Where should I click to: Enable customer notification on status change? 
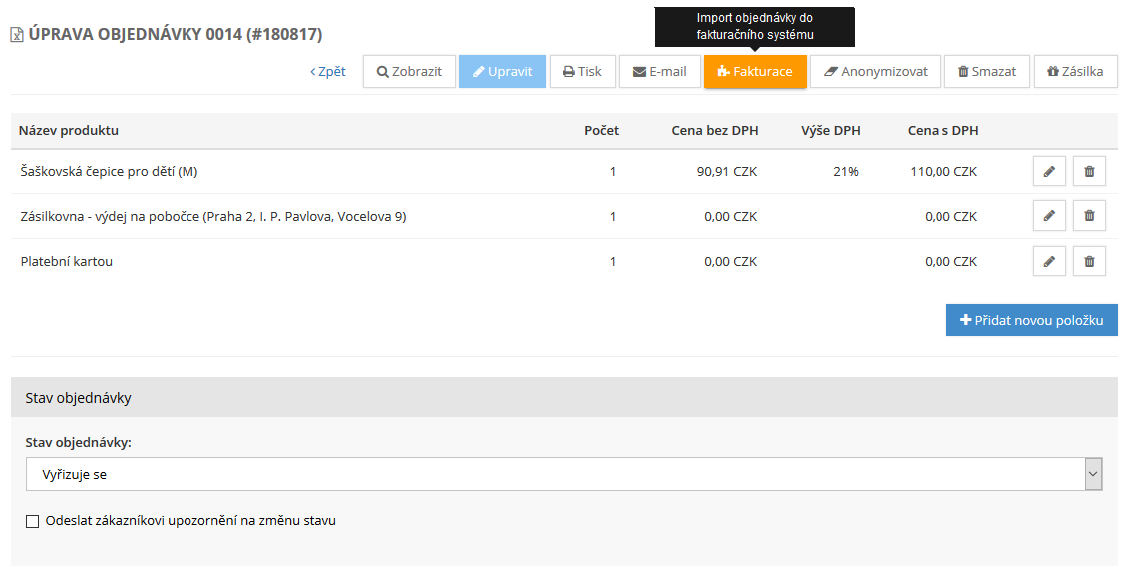tap(33, 521)
